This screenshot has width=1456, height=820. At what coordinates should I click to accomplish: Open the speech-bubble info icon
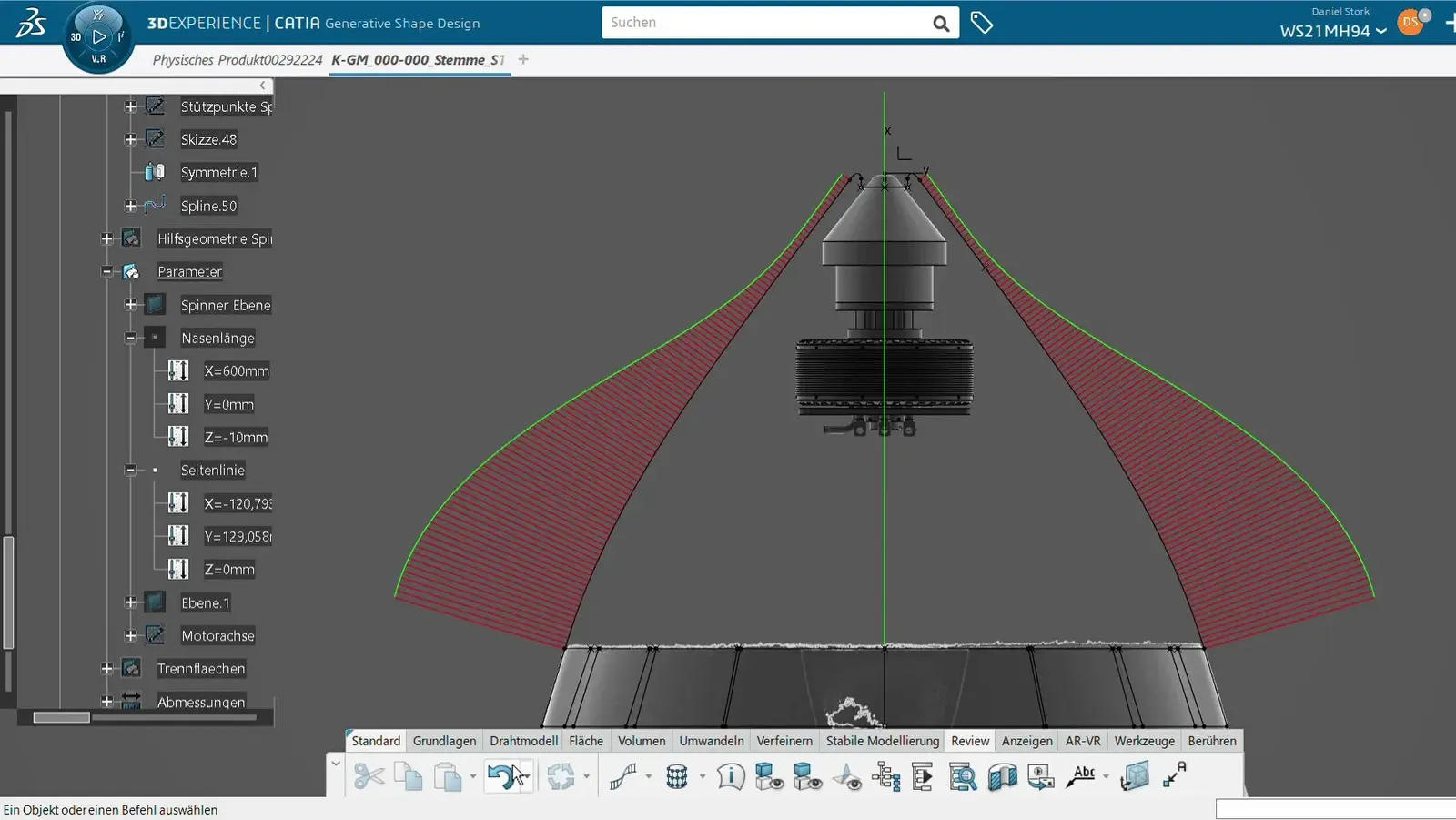click(730, 776)
